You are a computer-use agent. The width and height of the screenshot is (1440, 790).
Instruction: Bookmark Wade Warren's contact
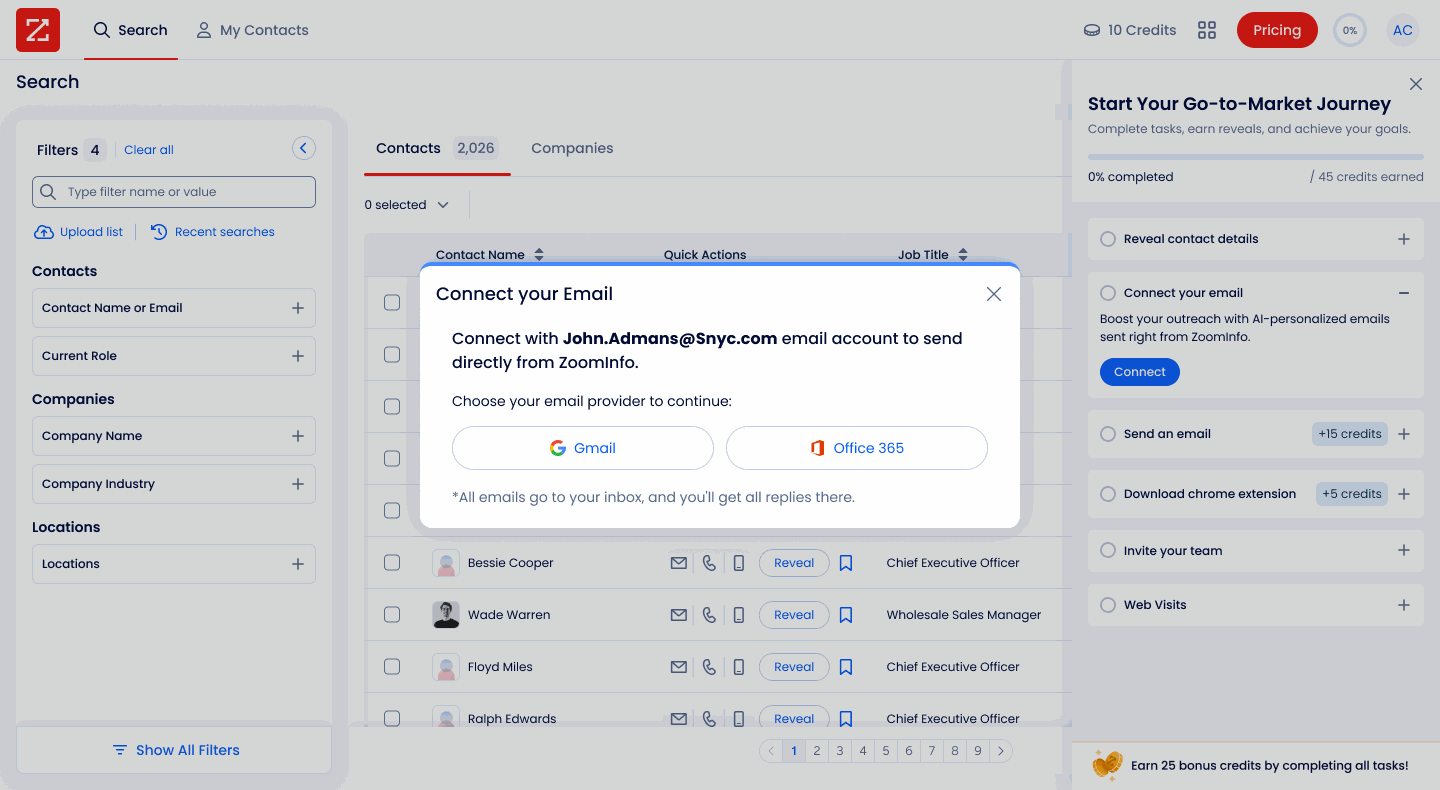846,615
